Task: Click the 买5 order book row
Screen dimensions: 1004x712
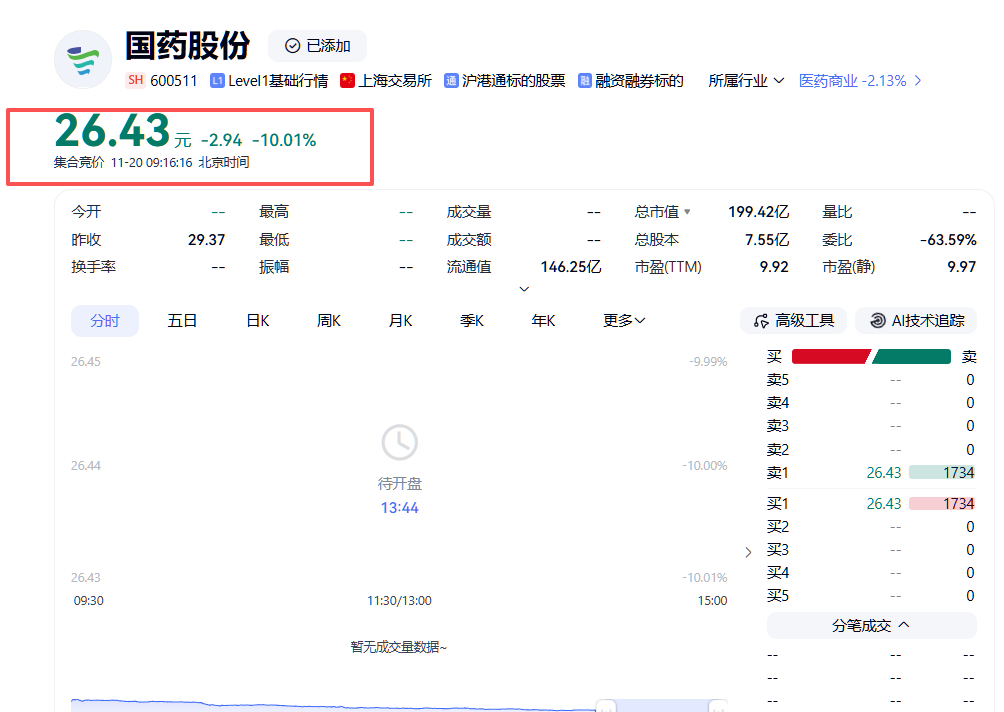Action: coord(871,596)
